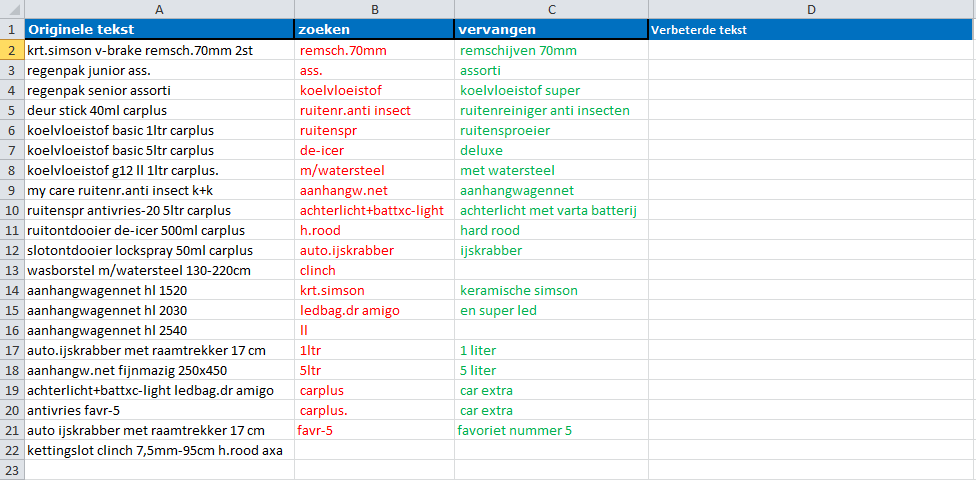Click the 'Originele tekst' header cell

[159, 29]
